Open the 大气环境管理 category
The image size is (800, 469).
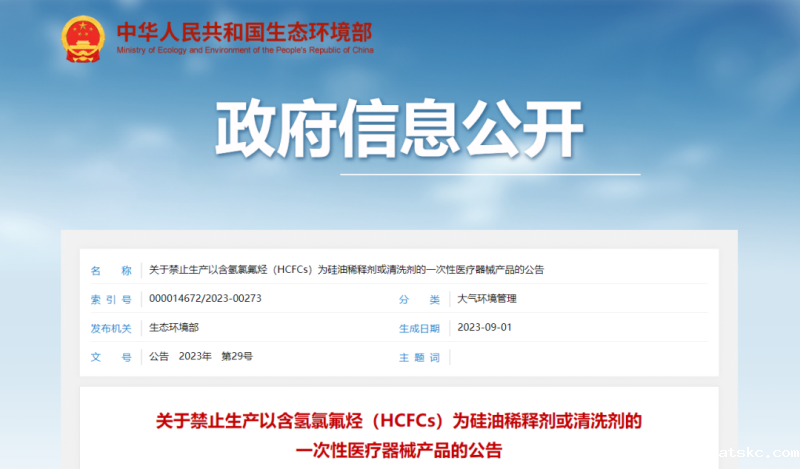click(486, 299)
